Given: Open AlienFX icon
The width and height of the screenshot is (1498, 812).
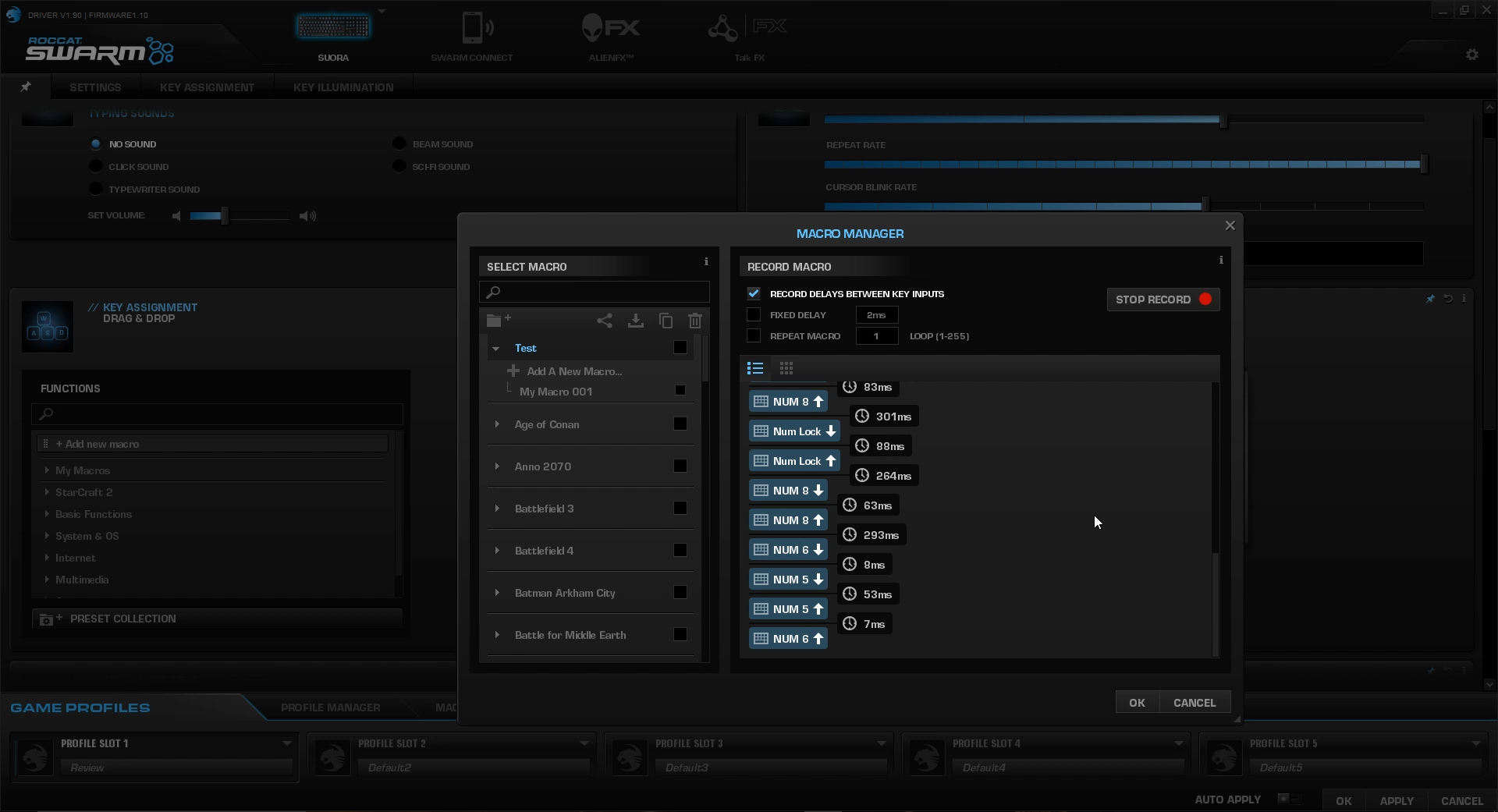Looking at the screenshot, I should coord(611,28).
